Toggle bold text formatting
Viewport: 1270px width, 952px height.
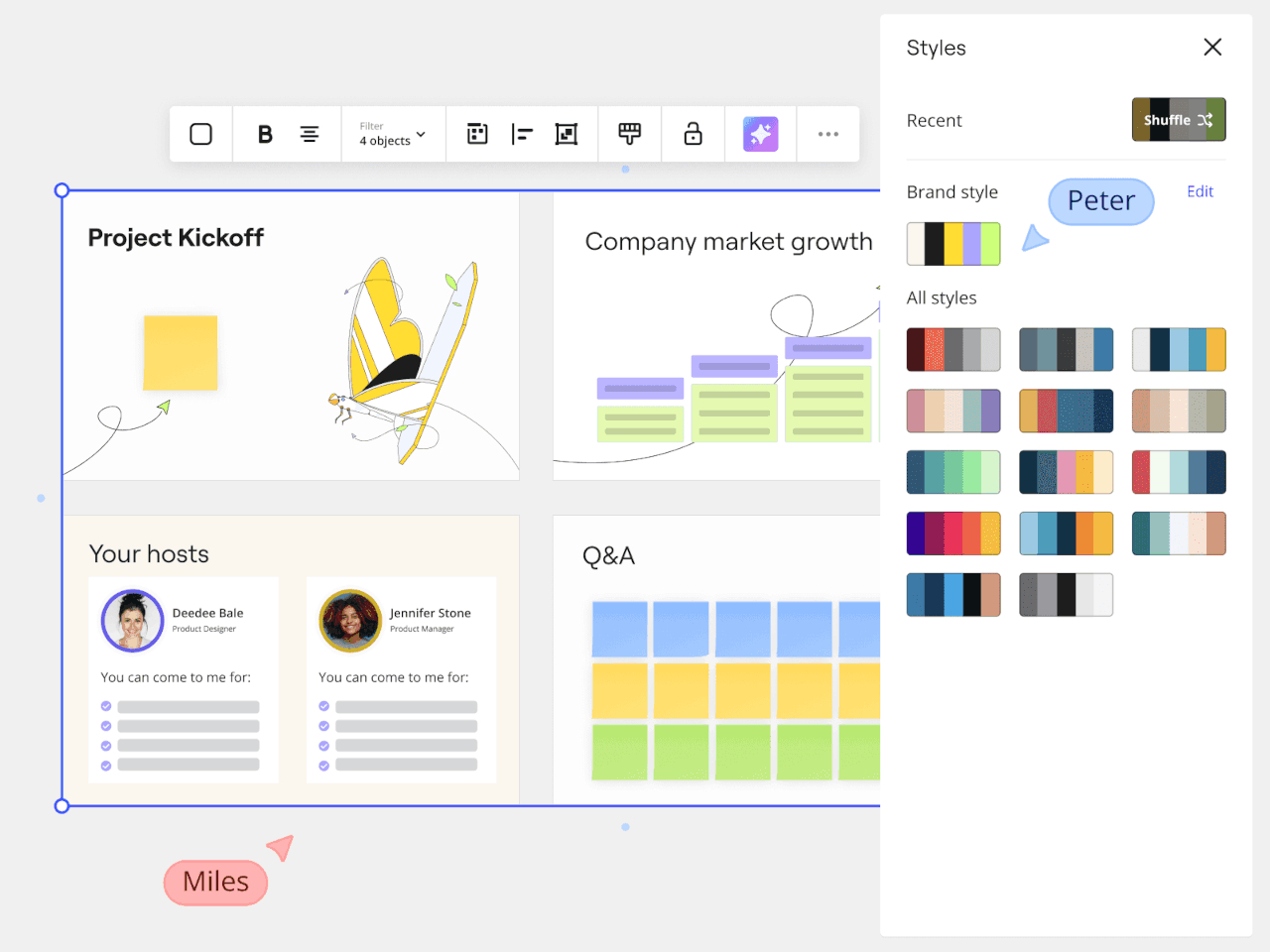point(265,134)
